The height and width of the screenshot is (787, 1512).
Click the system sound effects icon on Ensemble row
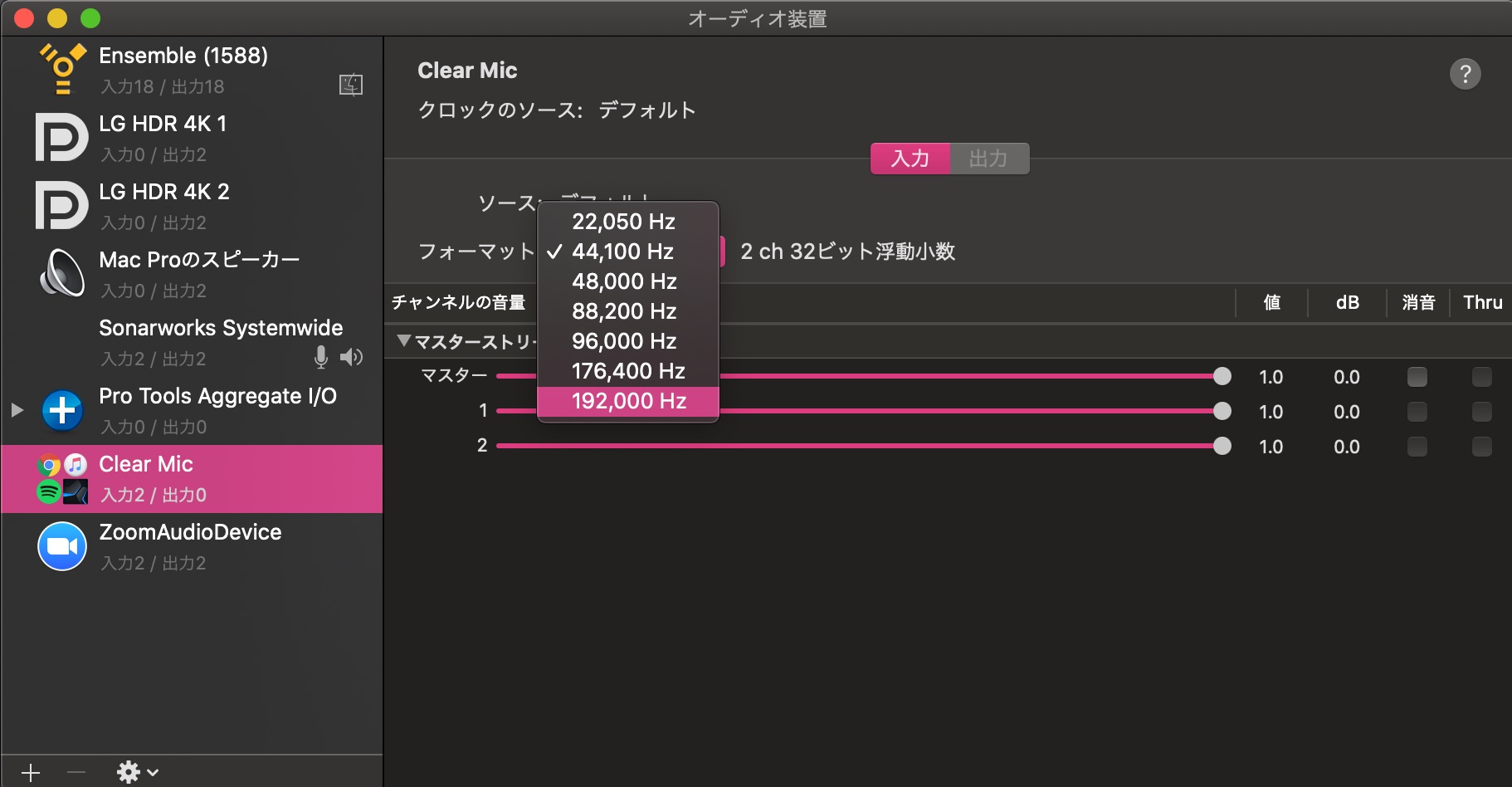click(x=351, y=85)
